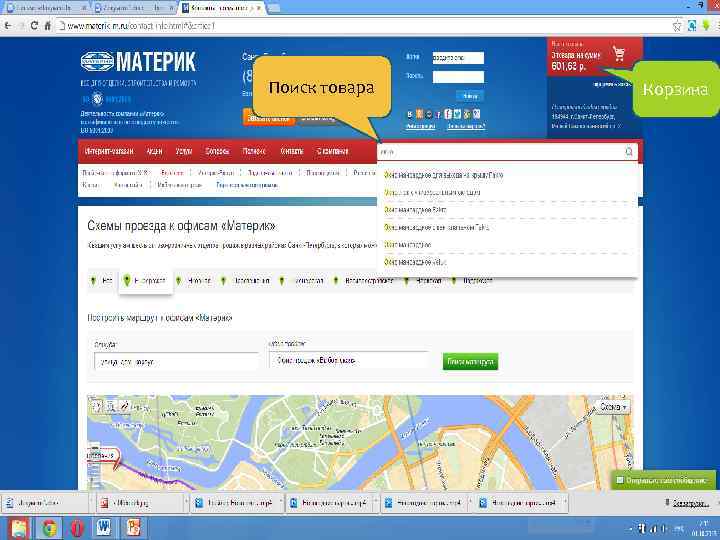Bookmark the page with the star icon
This screenshot has height=540, width=720.
click(677, 26)
